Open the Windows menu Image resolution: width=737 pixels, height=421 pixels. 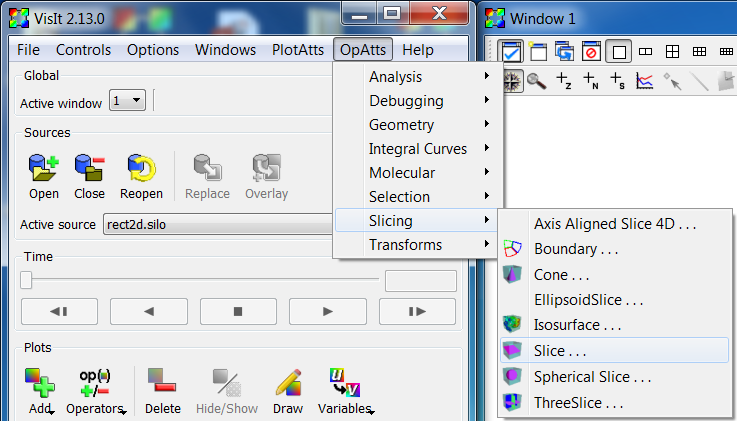(x=225, y=49)
